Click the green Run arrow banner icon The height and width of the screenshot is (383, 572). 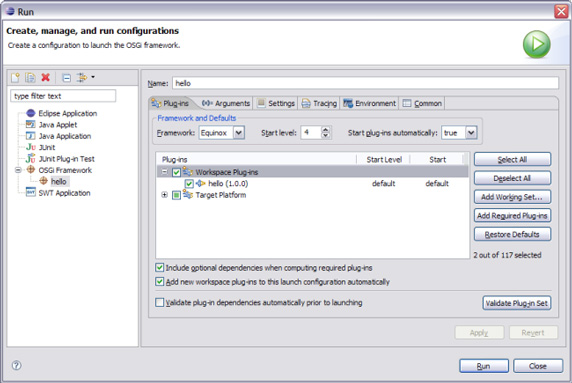[536, 45]
